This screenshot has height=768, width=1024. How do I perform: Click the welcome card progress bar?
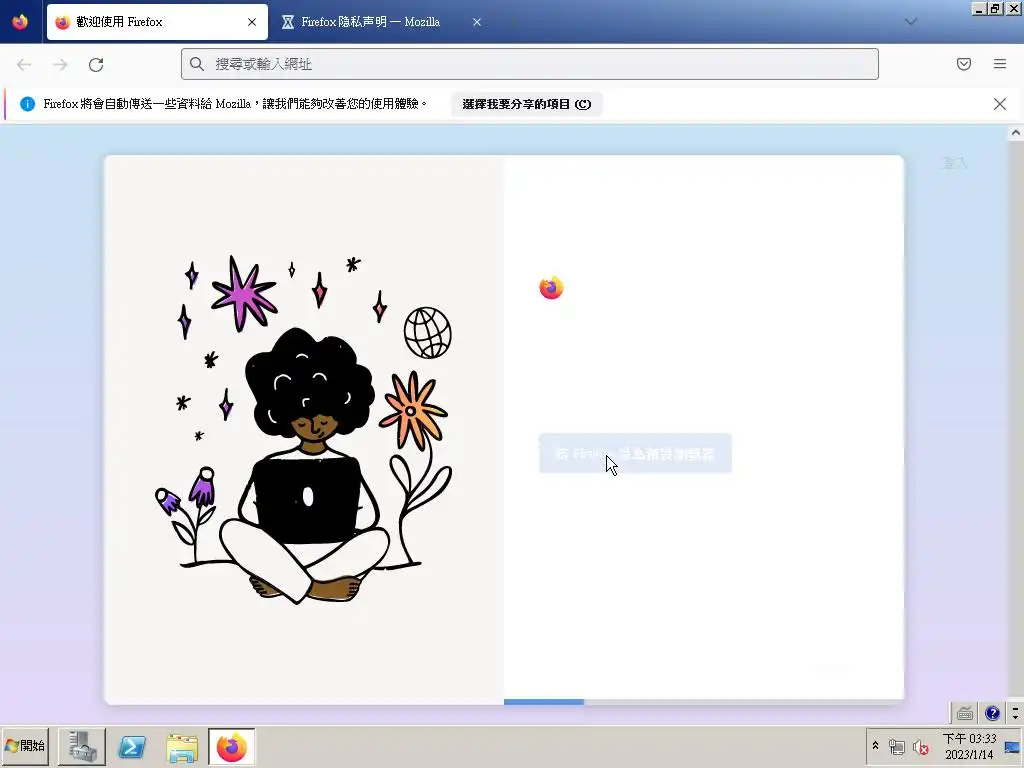point(704,702)
